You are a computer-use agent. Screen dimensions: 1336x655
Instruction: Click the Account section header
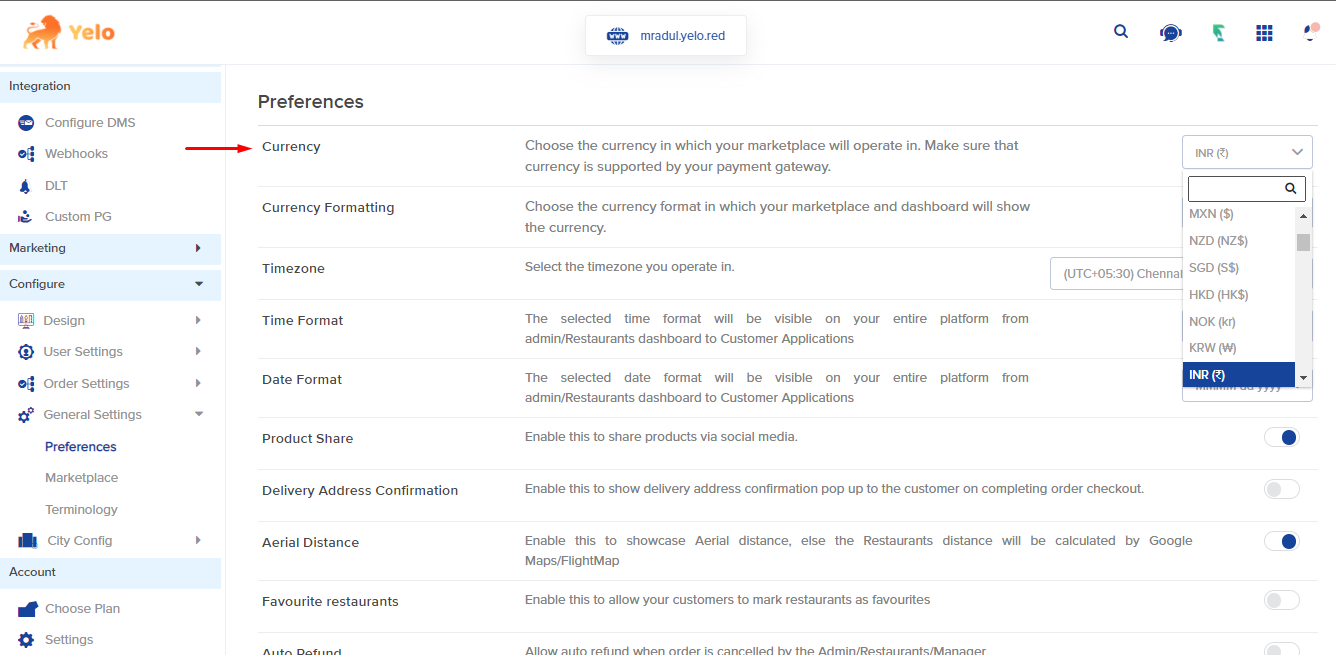point(110,573)
